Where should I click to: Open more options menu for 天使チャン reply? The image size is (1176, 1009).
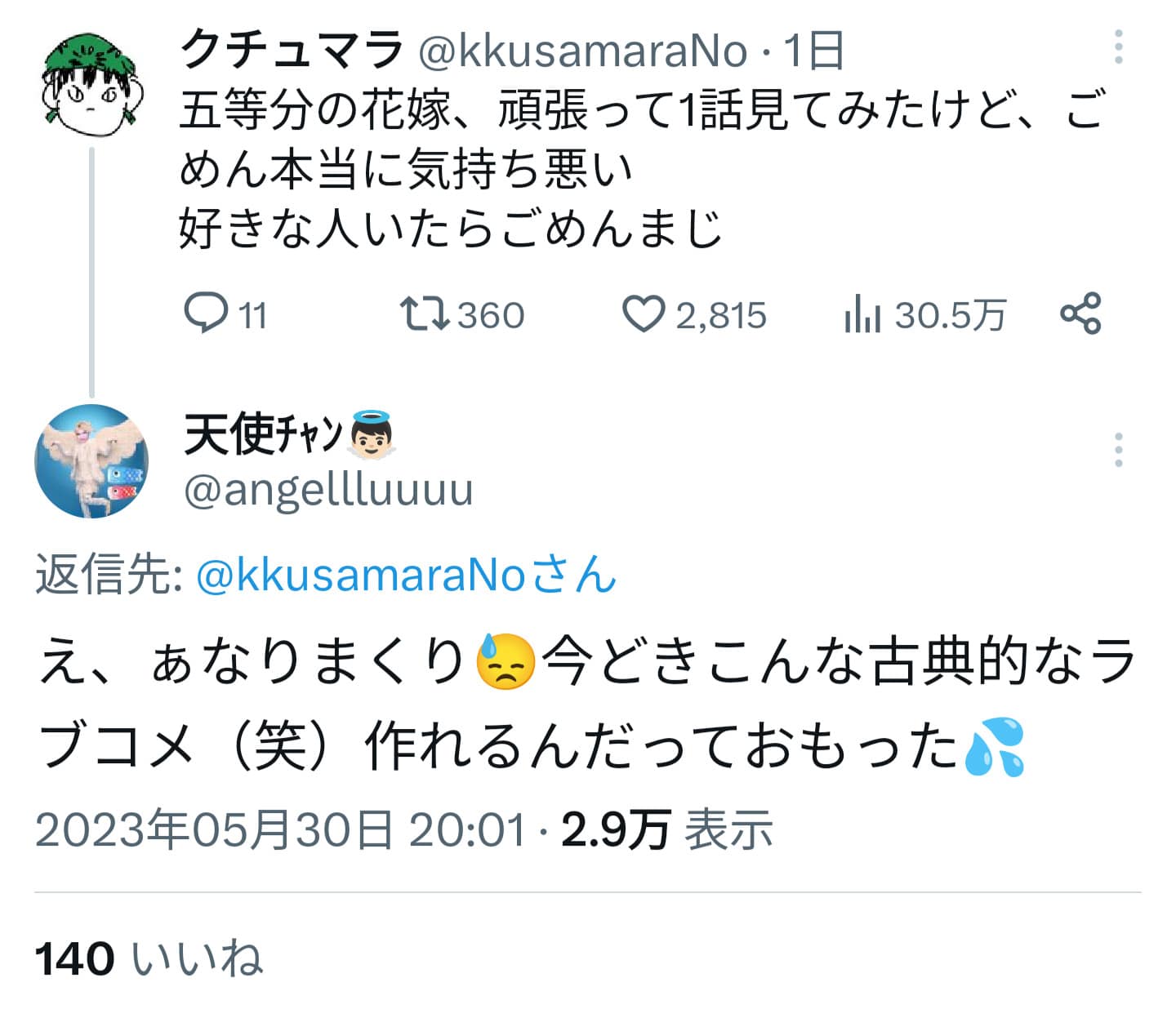[1118, 450]
